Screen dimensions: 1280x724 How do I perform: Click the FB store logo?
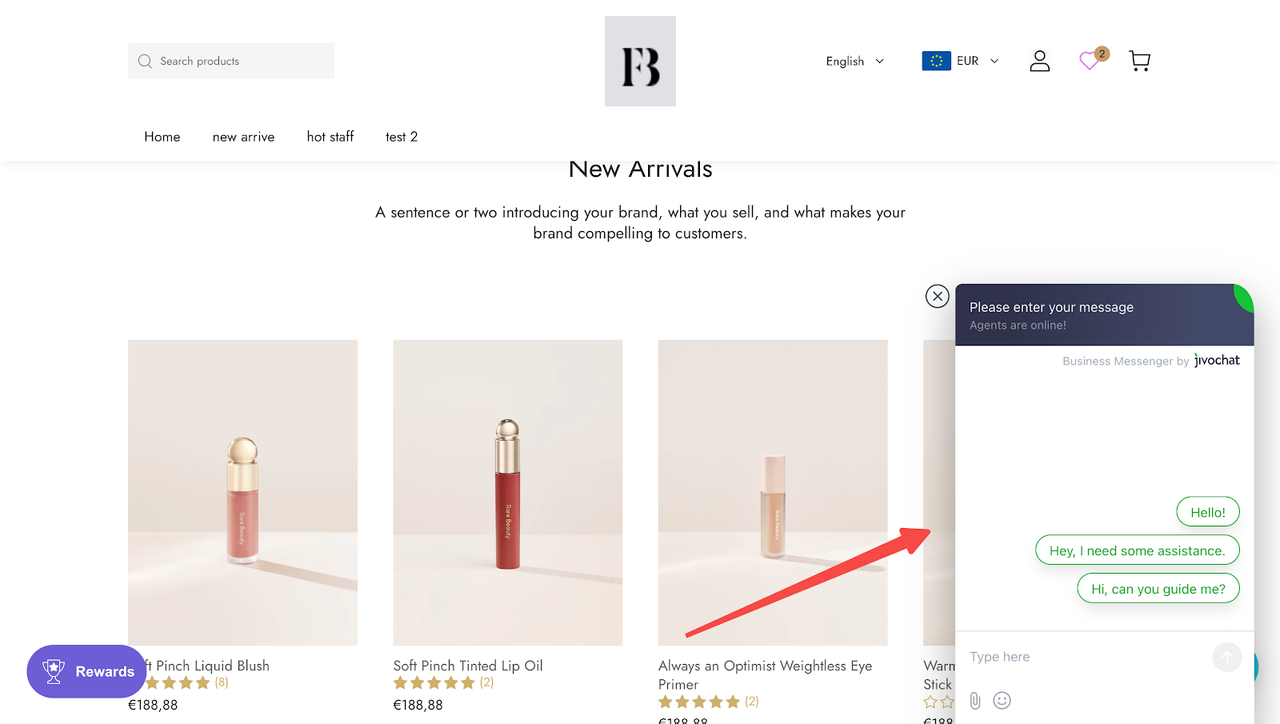(x=640, y=61)
